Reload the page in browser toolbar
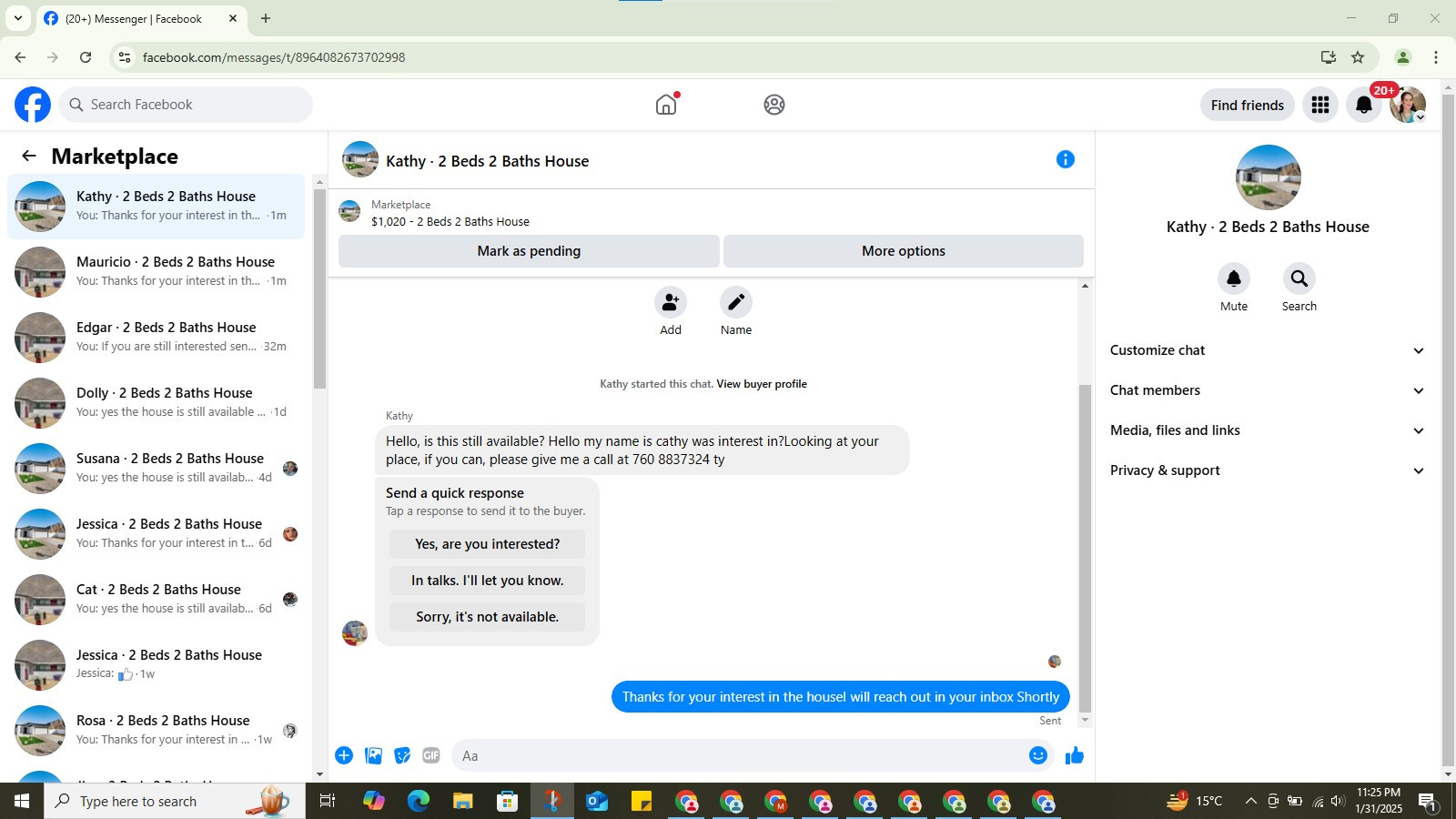The width and height of the screenshot is (1456, 819). 86,57
